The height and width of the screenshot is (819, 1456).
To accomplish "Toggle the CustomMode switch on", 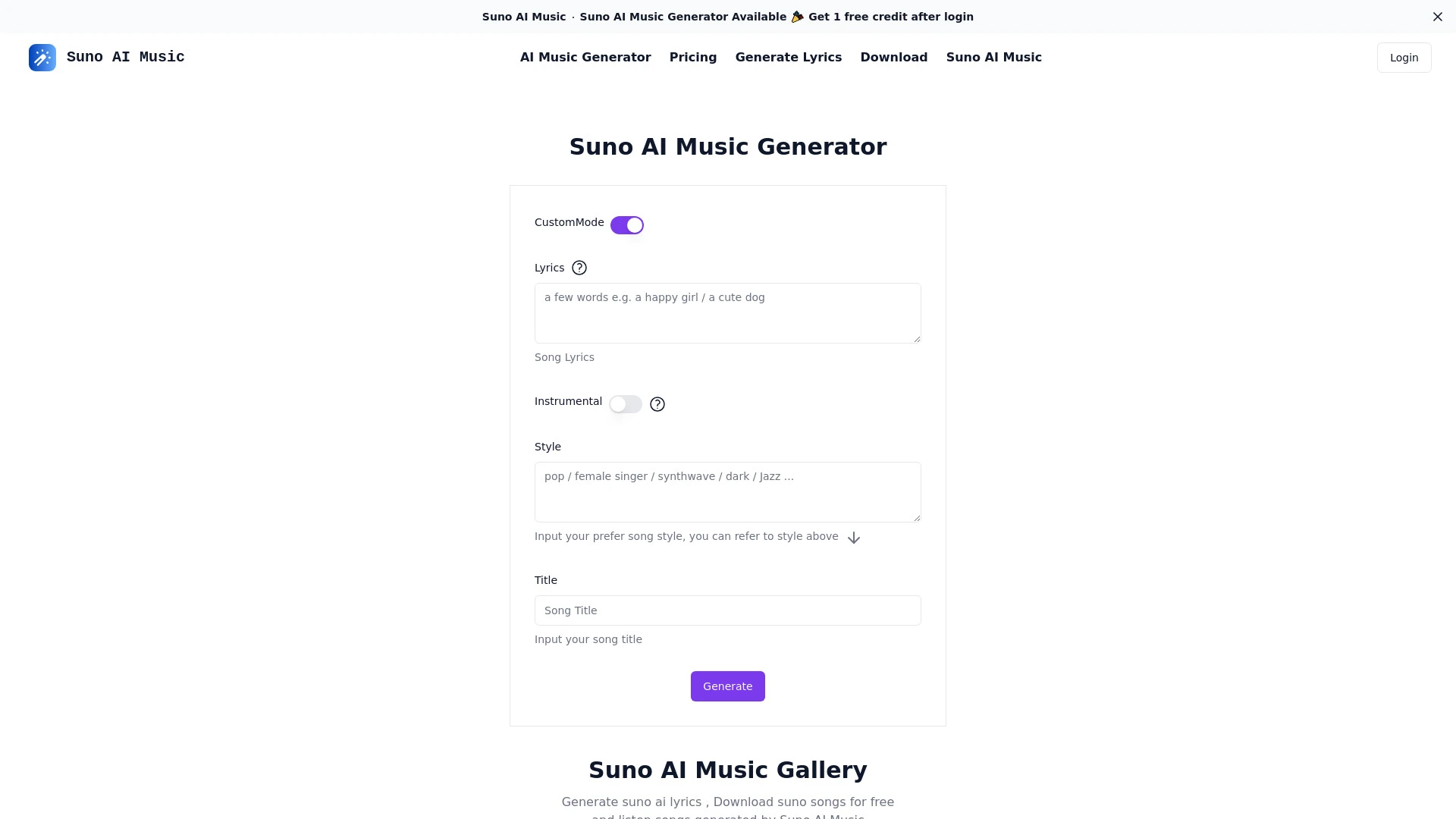I will (626, 224).
